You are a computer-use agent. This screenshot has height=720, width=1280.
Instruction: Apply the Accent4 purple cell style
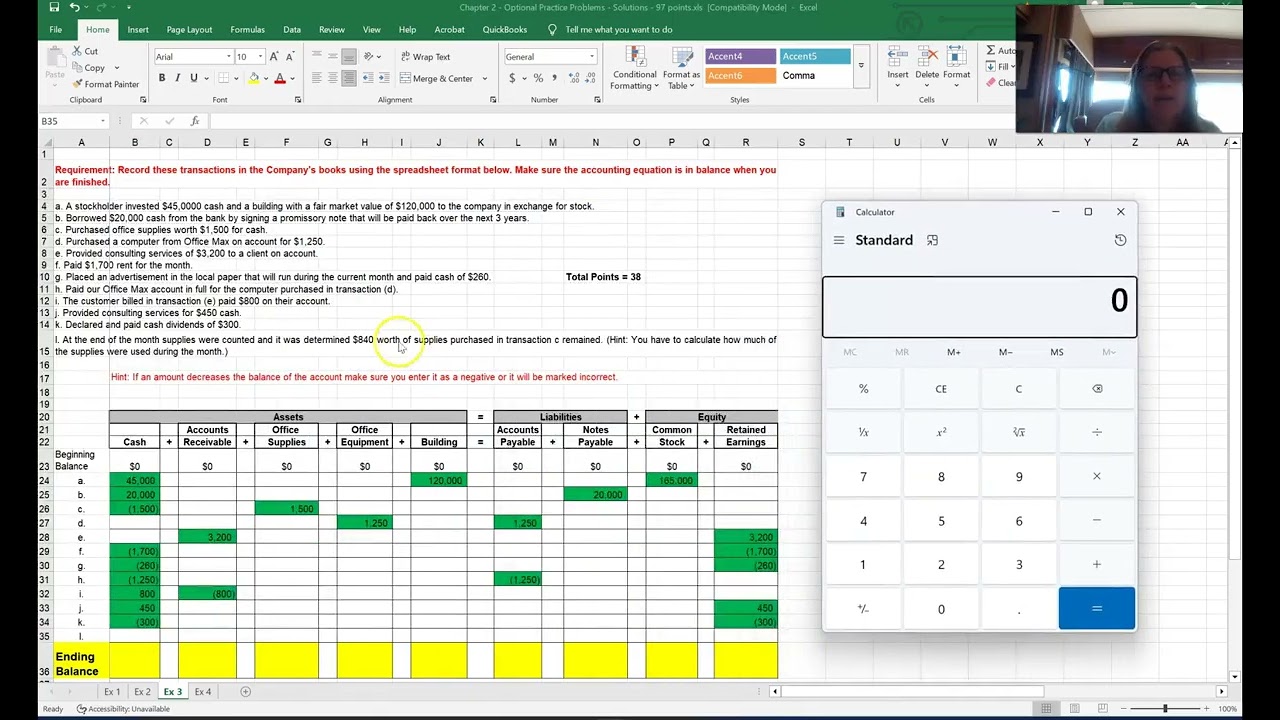740,57
